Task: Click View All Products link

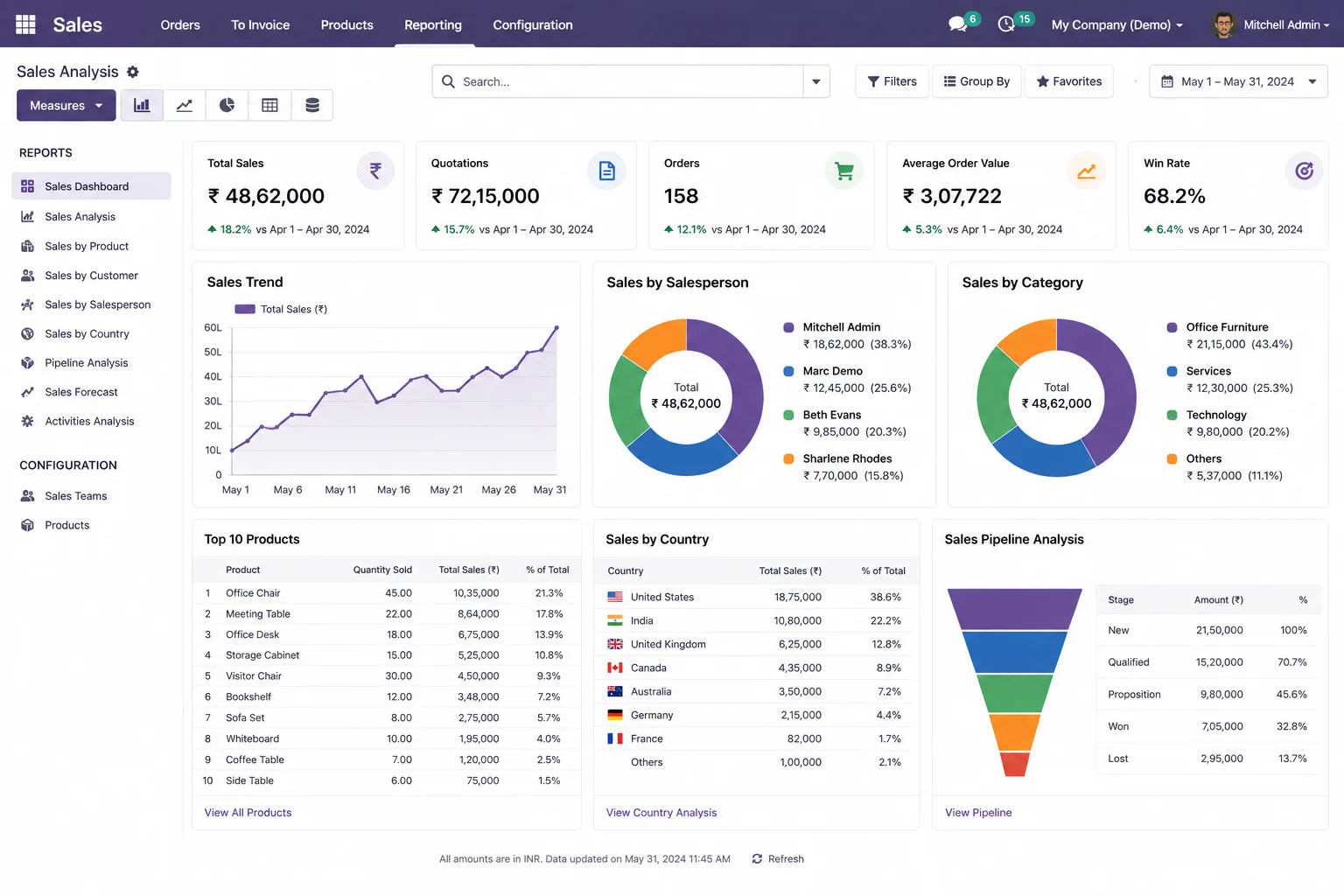Action: [x=248, y=813]
